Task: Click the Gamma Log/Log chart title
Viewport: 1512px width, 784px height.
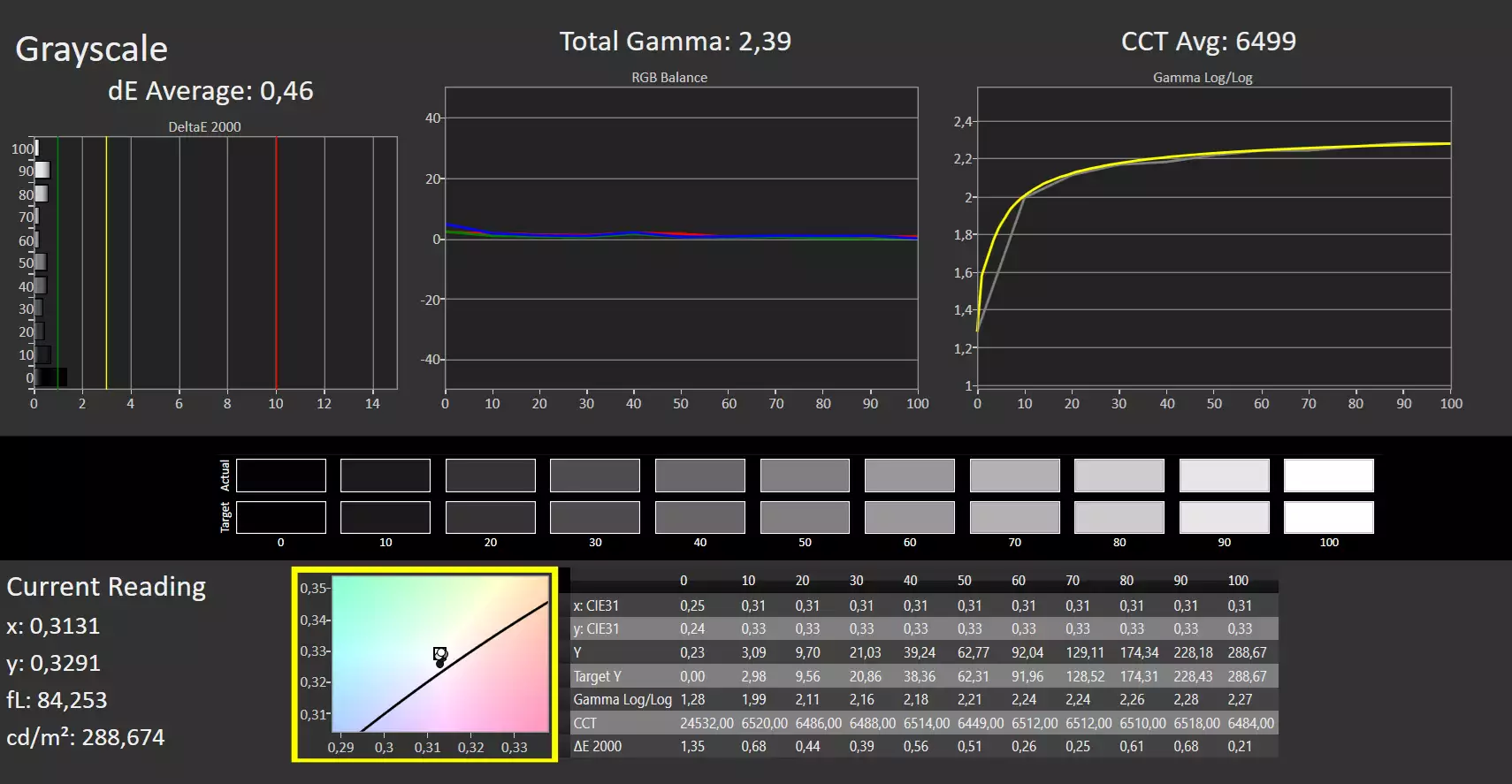Action: tap(1203, 77)
